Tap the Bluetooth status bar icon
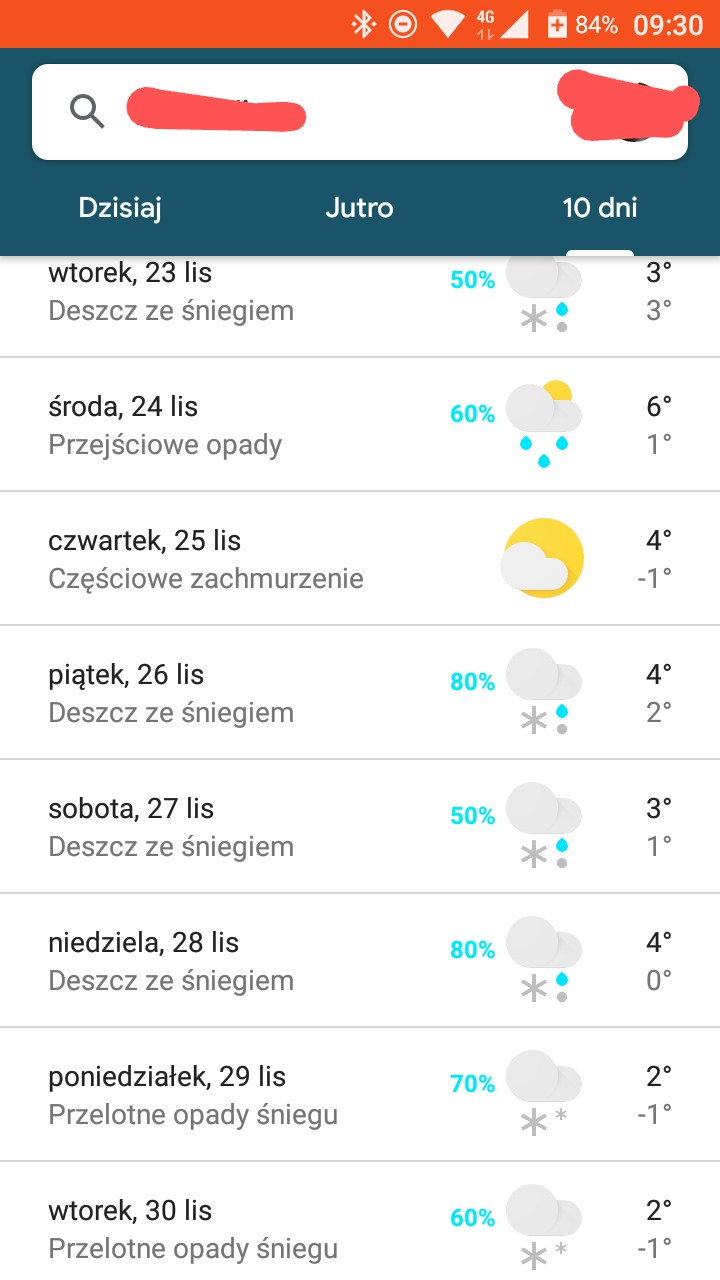Viewport: 720px width, 1280px height. 362,24
